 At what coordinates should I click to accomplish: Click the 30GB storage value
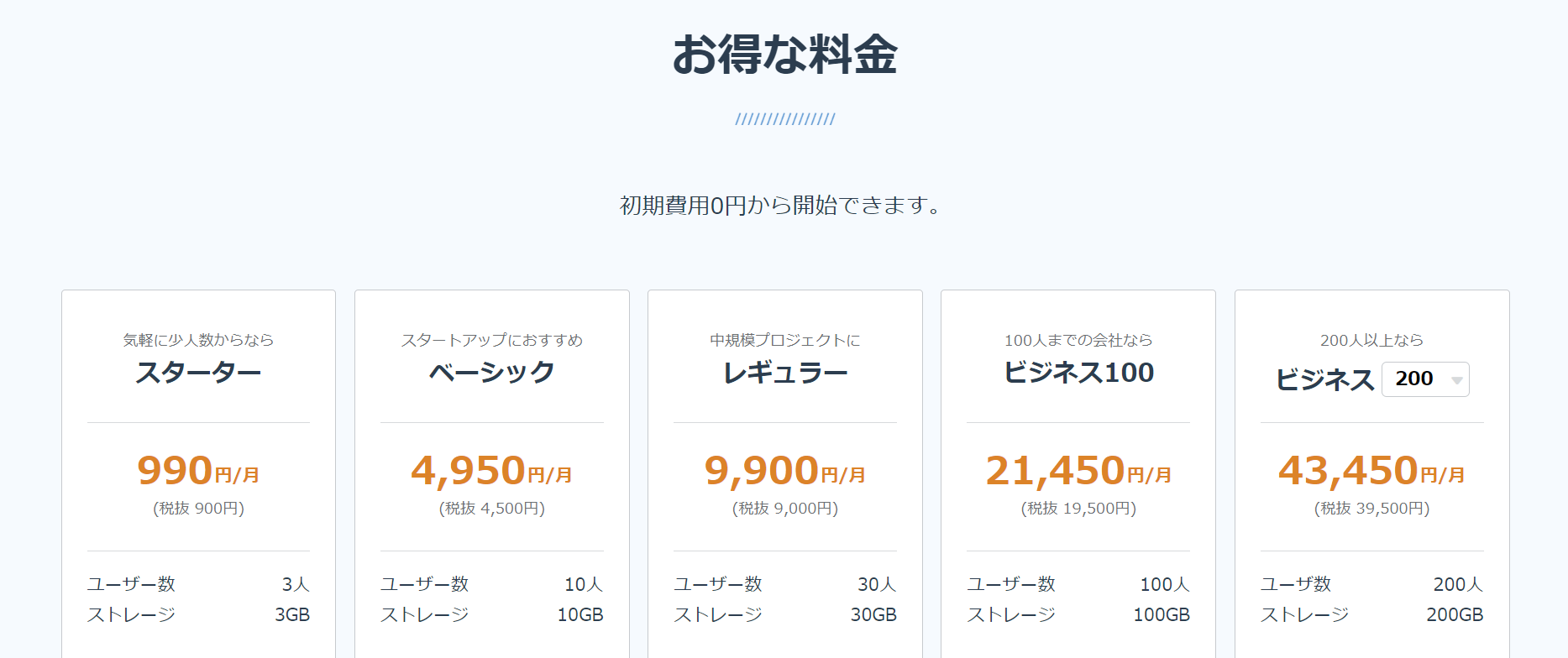coord(873,615)
